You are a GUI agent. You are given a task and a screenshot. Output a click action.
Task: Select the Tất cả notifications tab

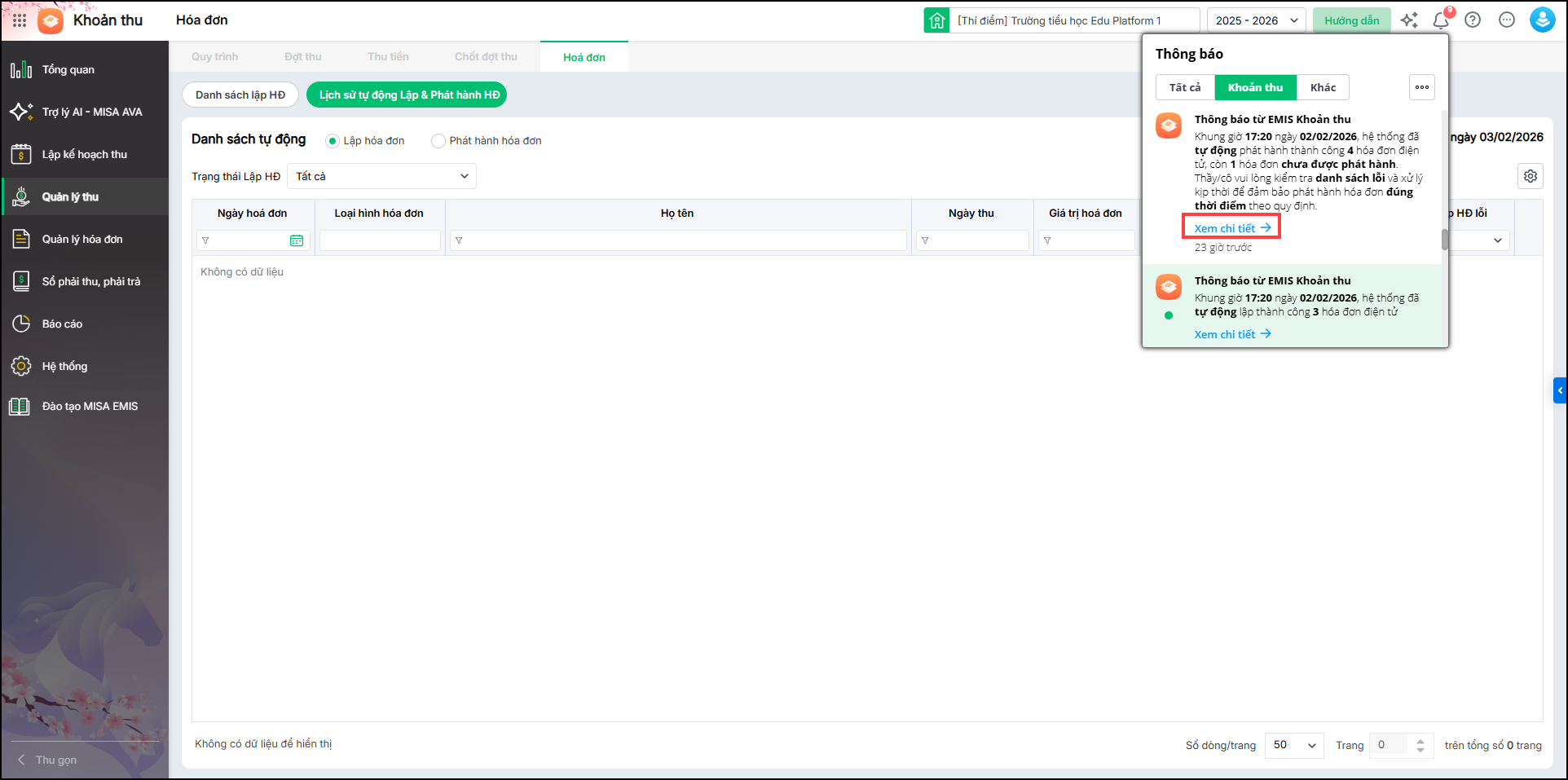tap(1185, 87)
